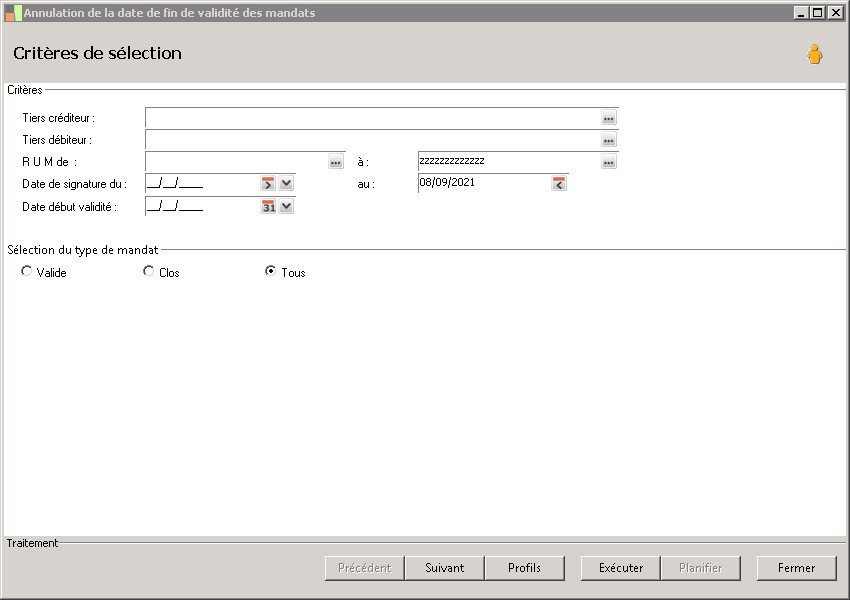
Task: Open the Profils button
Action: (x=524, y=568)
